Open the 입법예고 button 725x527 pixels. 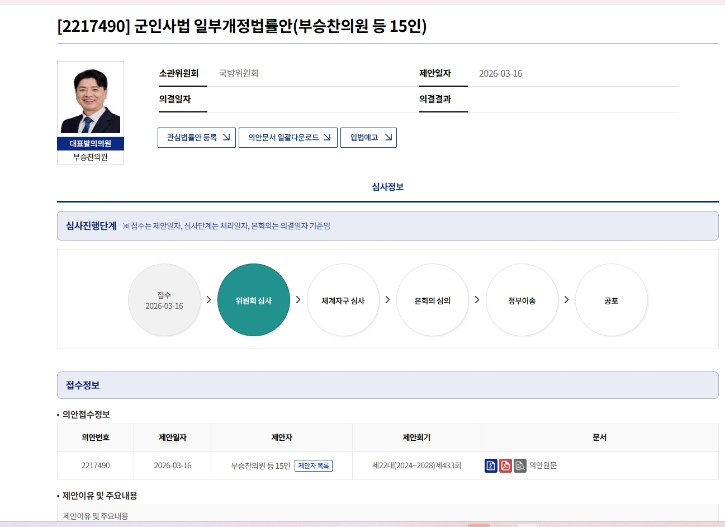pyautogui.click(x=369, y=137)
